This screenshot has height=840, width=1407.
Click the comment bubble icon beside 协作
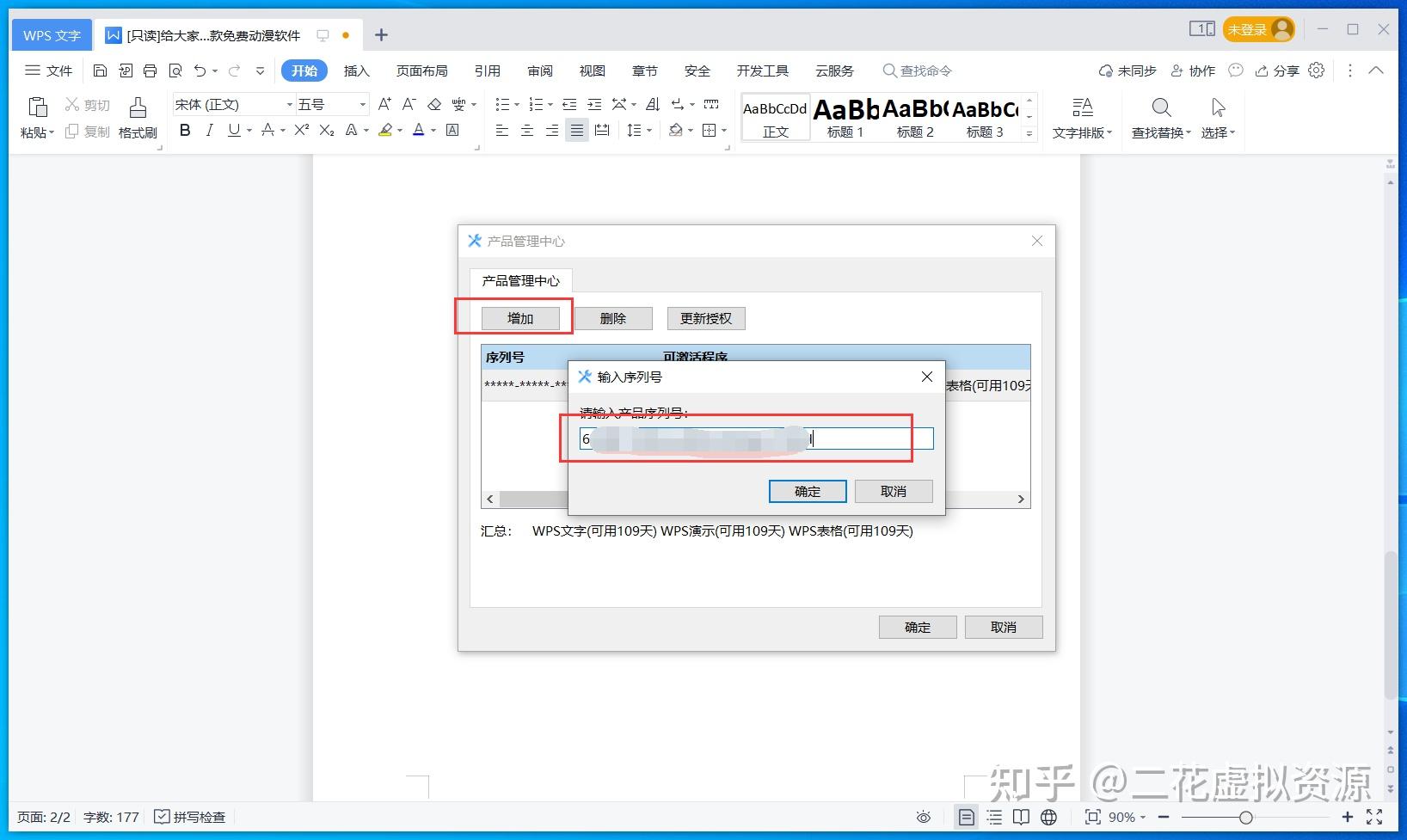click(x=1236, y=71)
